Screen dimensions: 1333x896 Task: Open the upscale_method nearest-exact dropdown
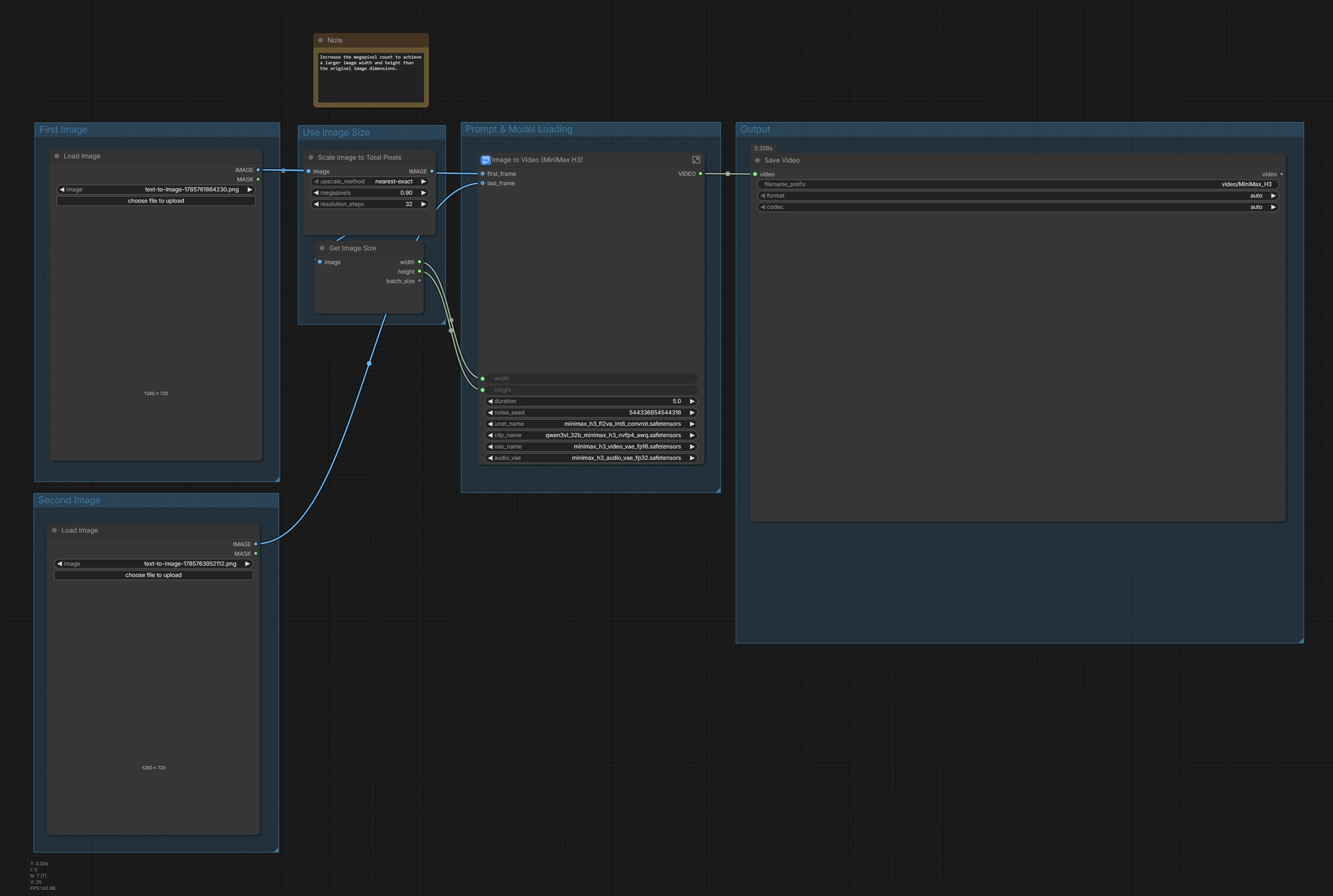tap(370, 181)
